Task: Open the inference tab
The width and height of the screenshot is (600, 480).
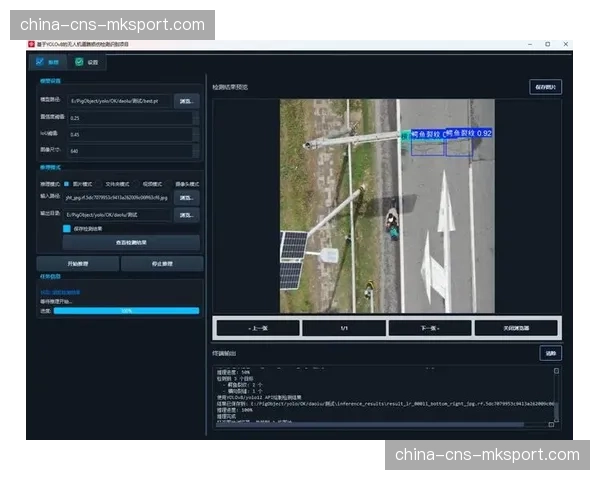Action: (x=47, y=62)
